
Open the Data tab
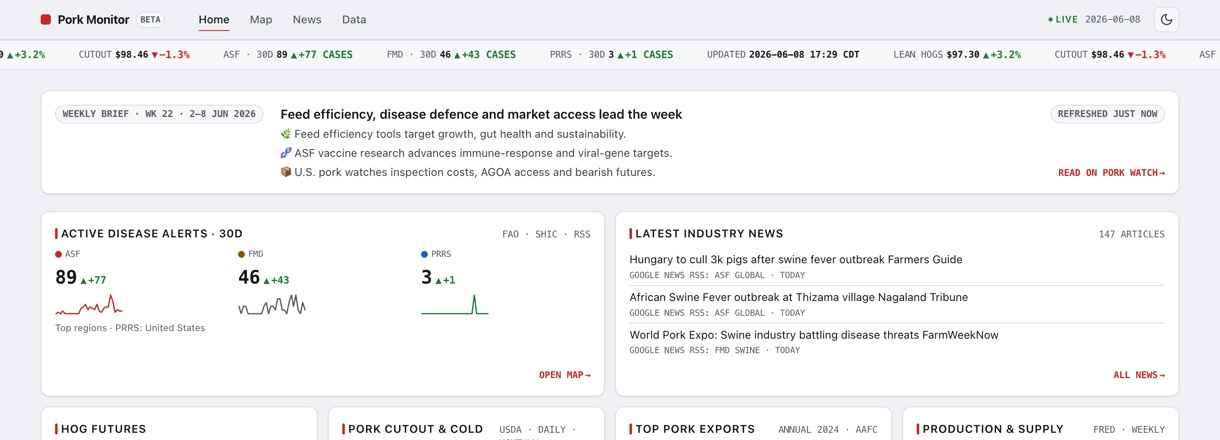(354, 19)
